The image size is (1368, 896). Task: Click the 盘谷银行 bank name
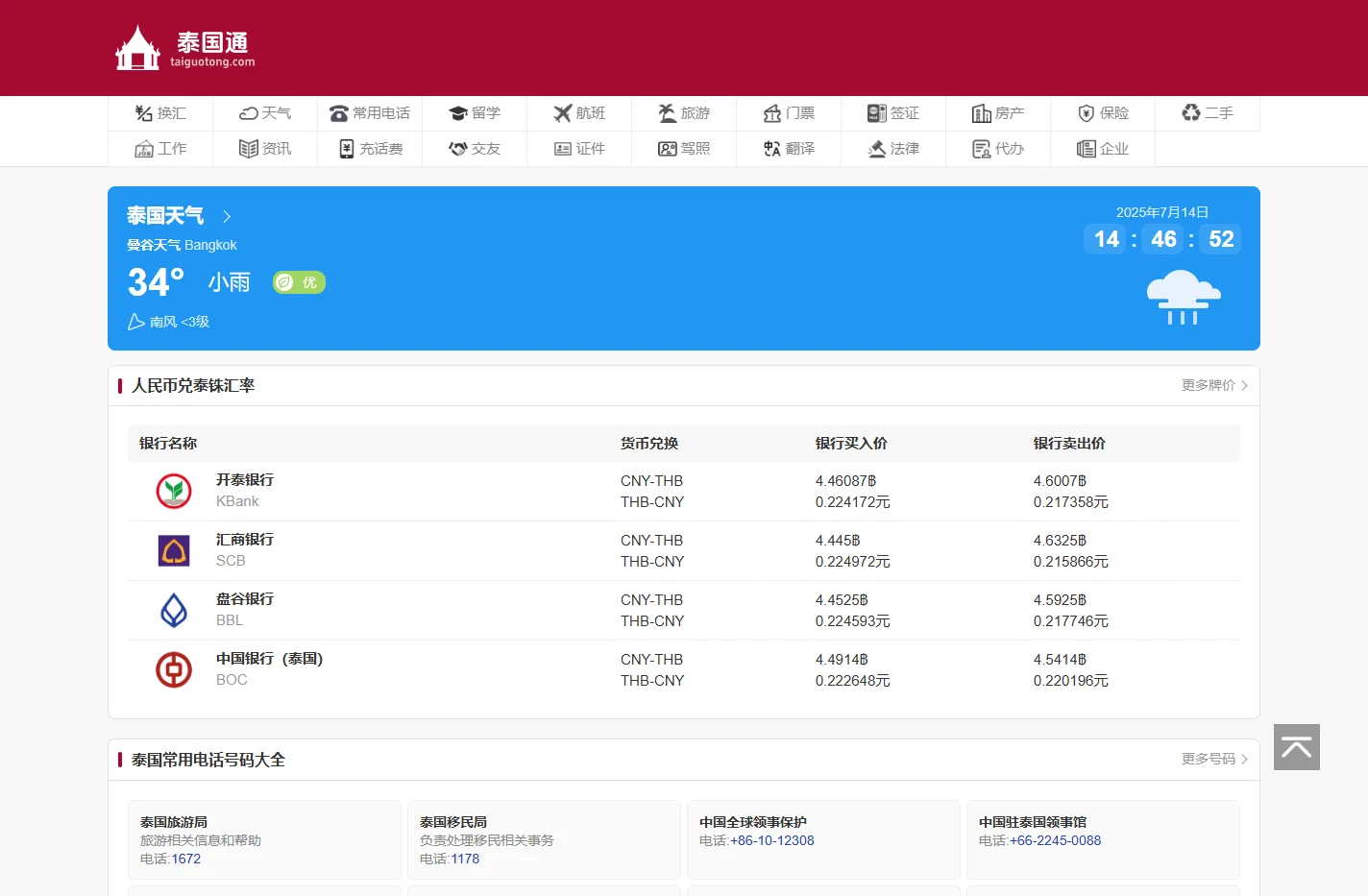[x=245, y=598]
